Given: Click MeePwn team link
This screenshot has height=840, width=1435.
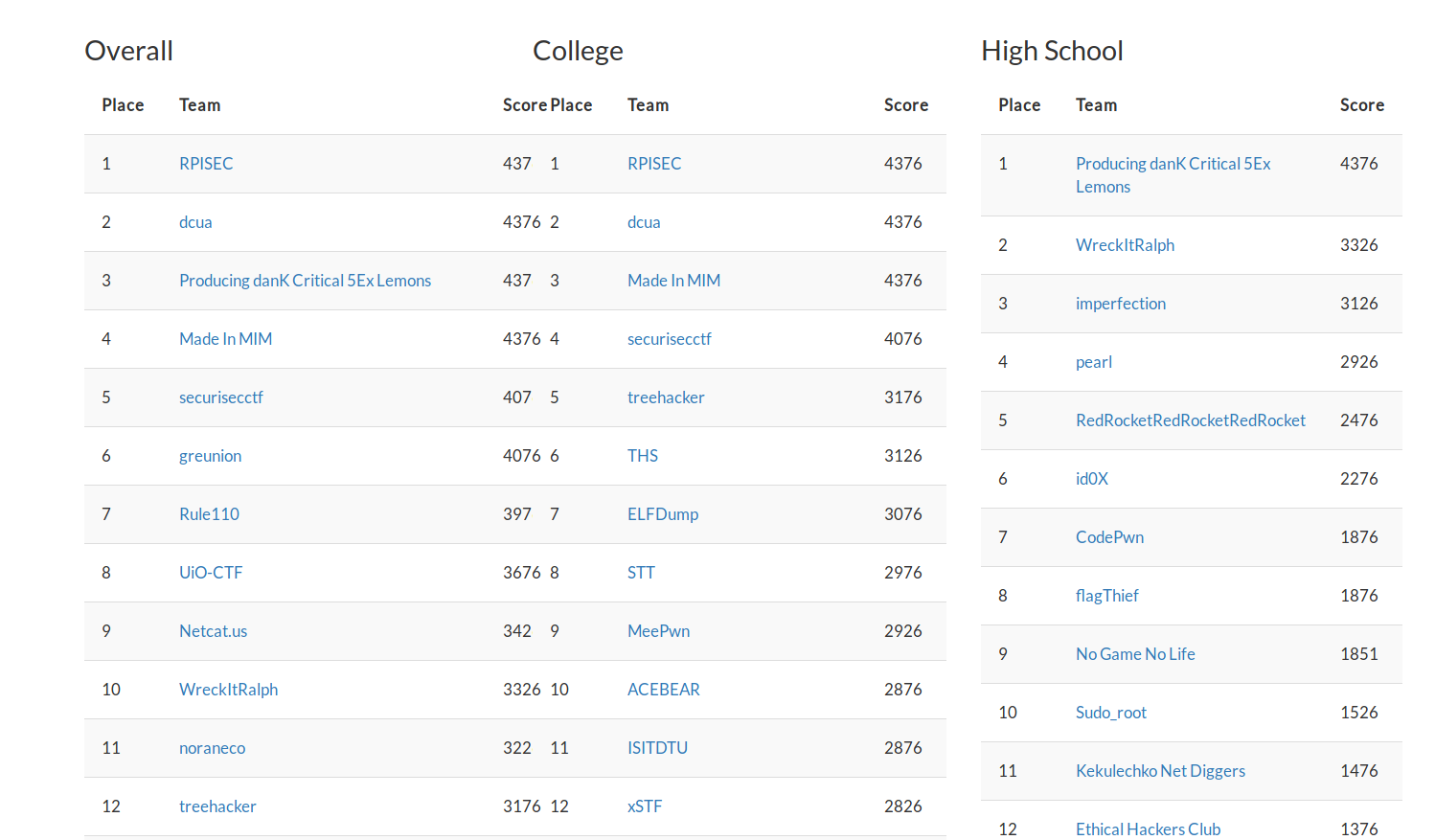Looking at the screenshot, I should pos(658,631).
